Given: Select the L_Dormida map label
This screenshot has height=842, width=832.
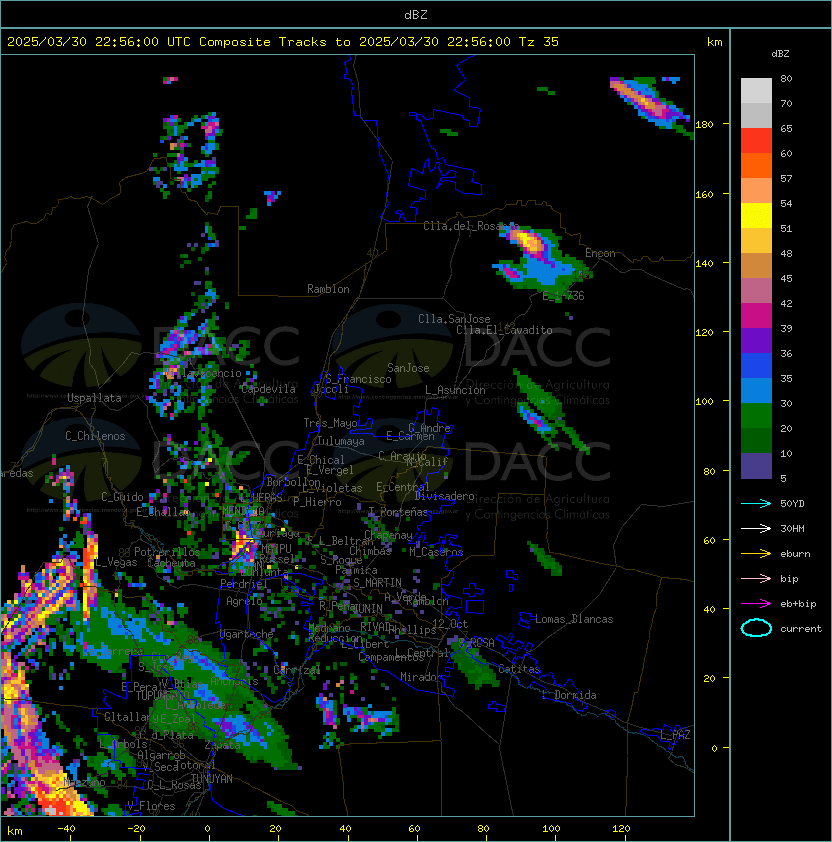Looking at the screenshot, I should (569, 695).
